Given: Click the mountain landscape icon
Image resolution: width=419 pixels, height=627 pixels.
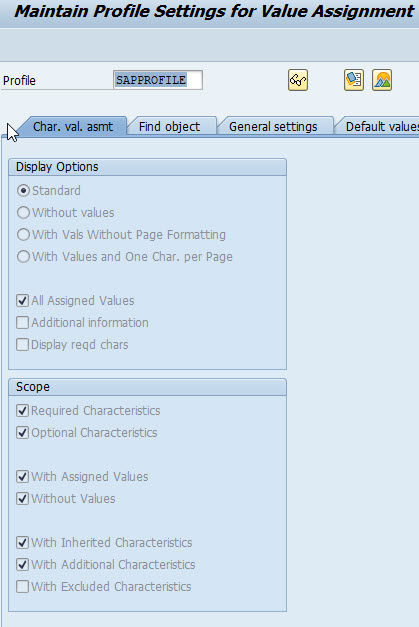Looking at the screenshot, I should (382, 80).
